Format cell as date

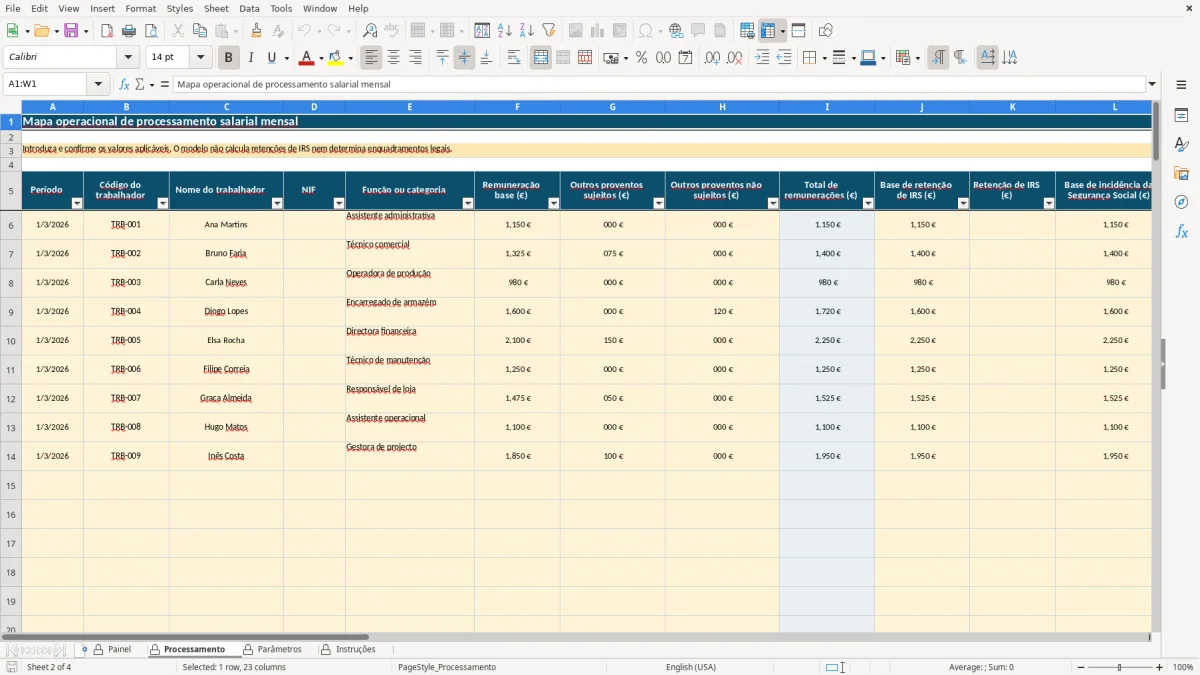click(x=686, y=58)
